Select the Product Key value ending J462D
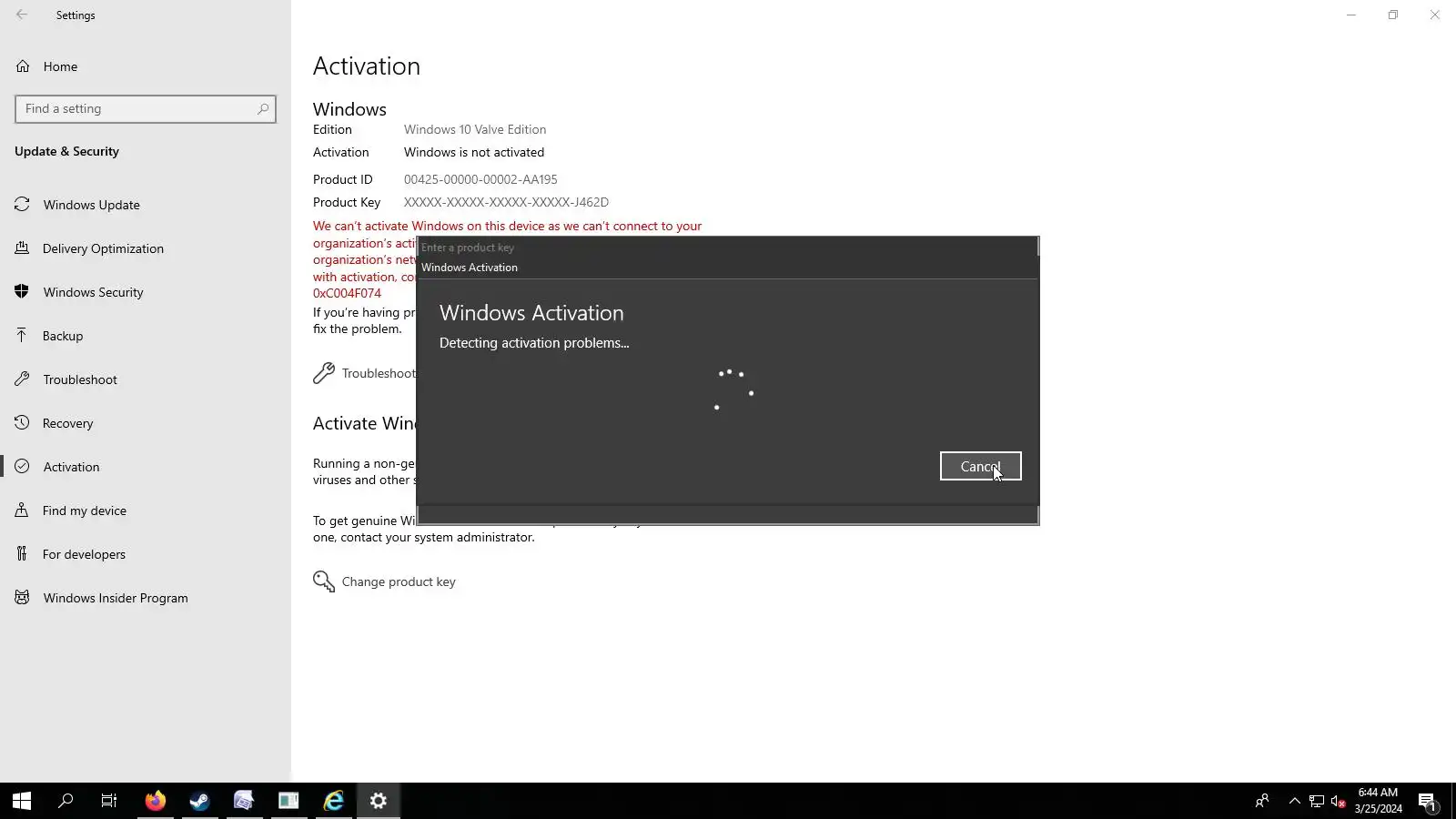The width and height of the screenshot is (1456, 819). pos(506,203)
